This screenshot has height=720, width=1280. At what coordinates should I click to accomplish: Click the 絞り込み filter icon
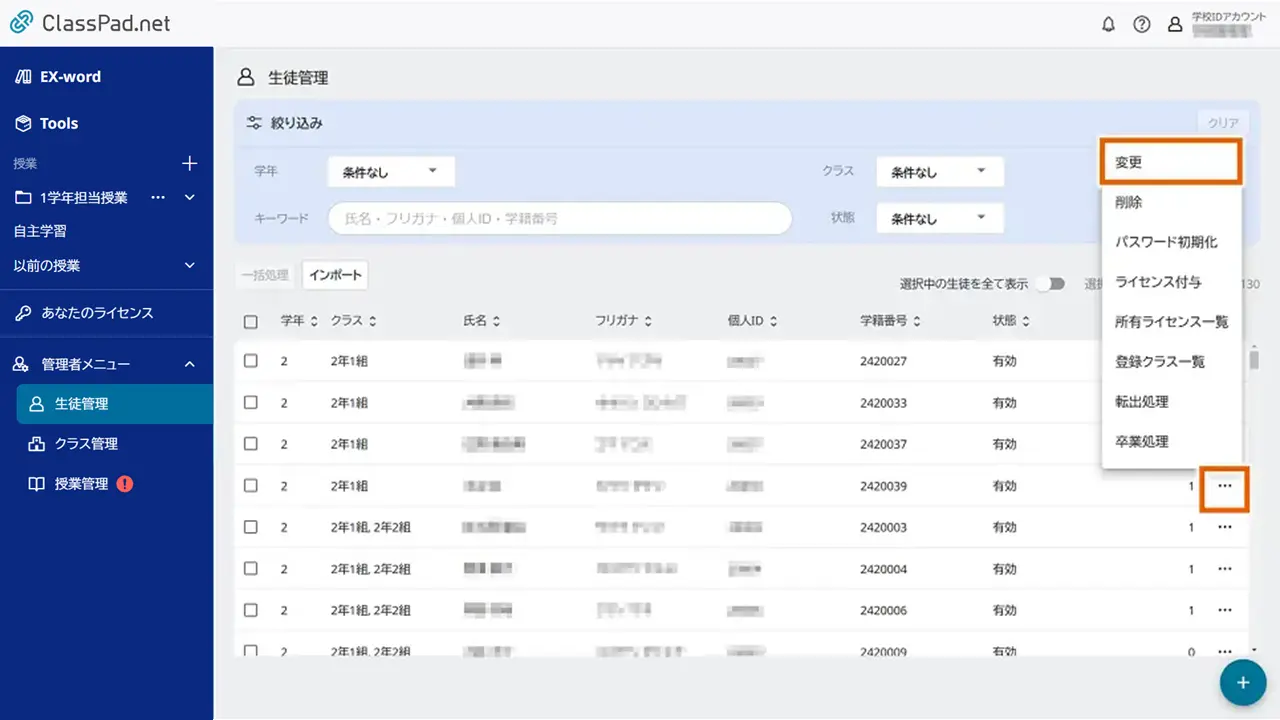(254, 121)
